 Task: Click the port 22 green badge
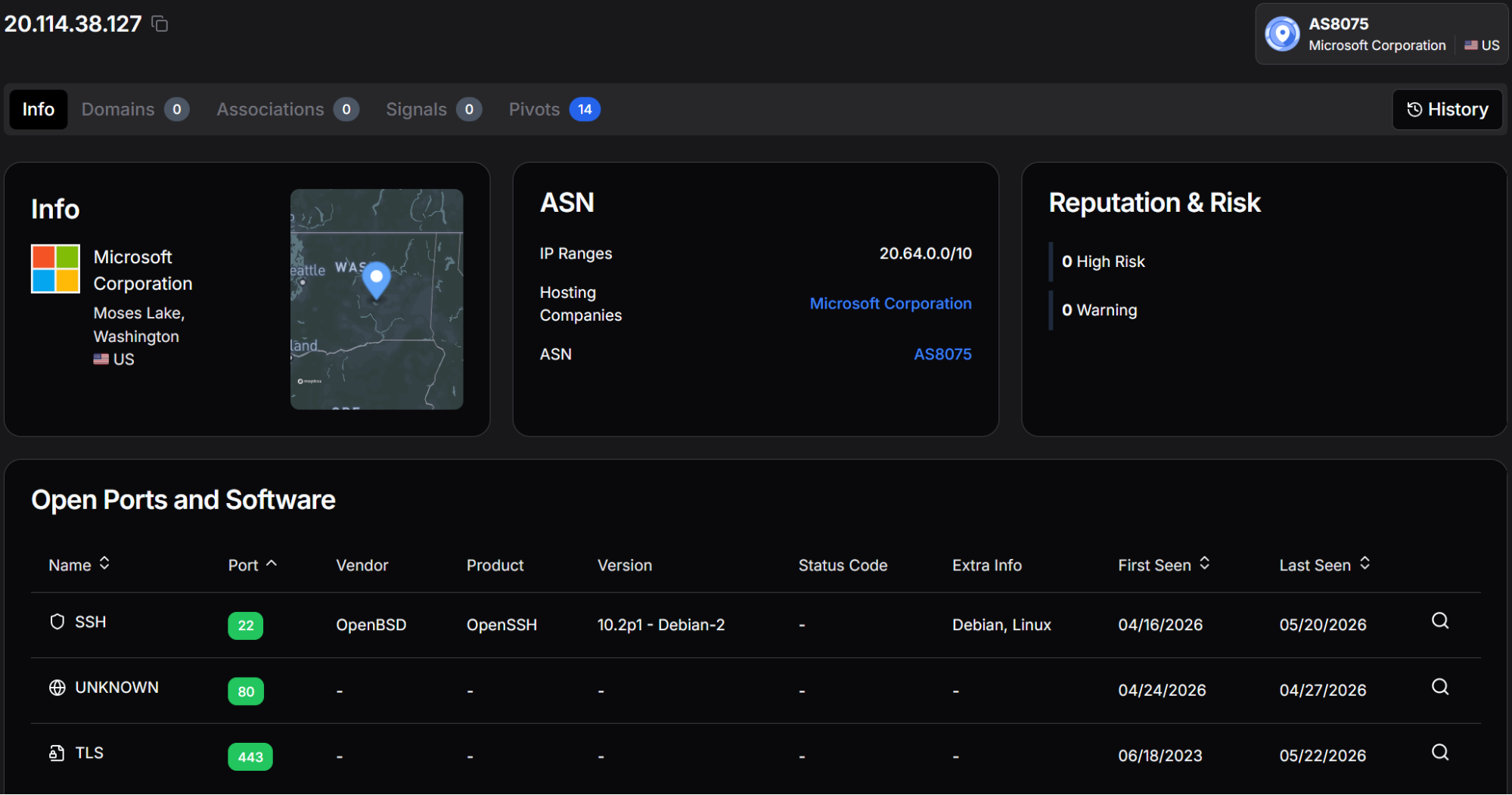coord(246,626)
